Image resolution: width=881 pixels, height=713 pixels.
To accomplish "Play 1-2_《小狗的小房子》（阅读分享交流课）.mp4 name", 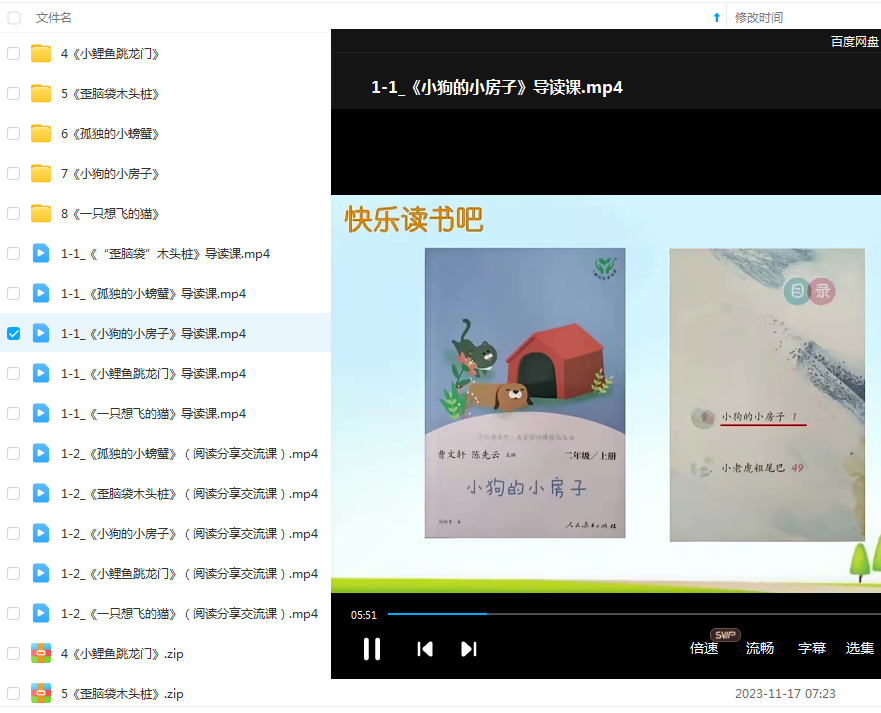I will (189, 534).
